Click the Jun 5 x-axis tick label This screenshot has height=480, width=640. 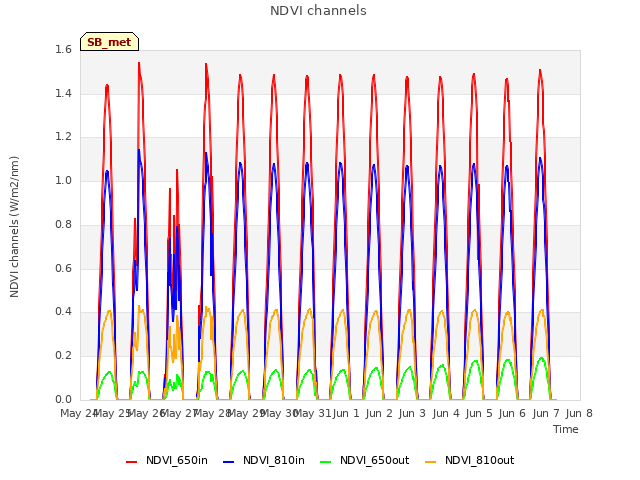479,413
